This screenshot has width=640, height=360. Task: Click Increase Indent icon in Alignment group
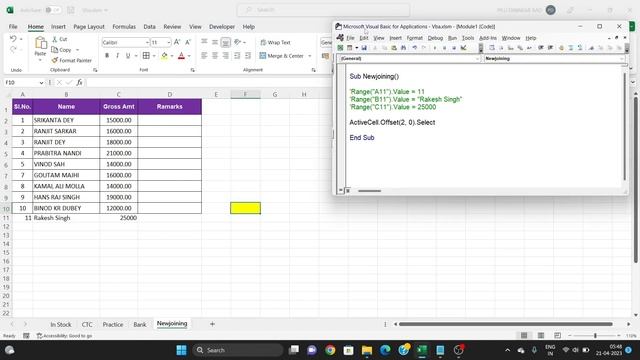tap(248, 56)
